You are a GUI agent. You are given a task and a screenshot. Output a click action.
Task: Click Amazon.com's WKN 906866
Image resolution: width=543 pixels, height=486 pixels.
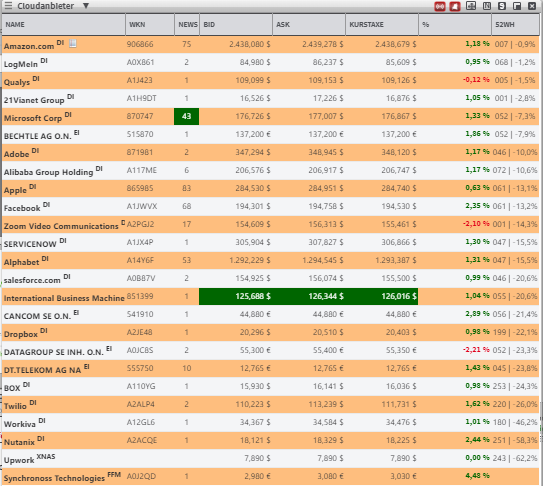(x=140, y=44)
